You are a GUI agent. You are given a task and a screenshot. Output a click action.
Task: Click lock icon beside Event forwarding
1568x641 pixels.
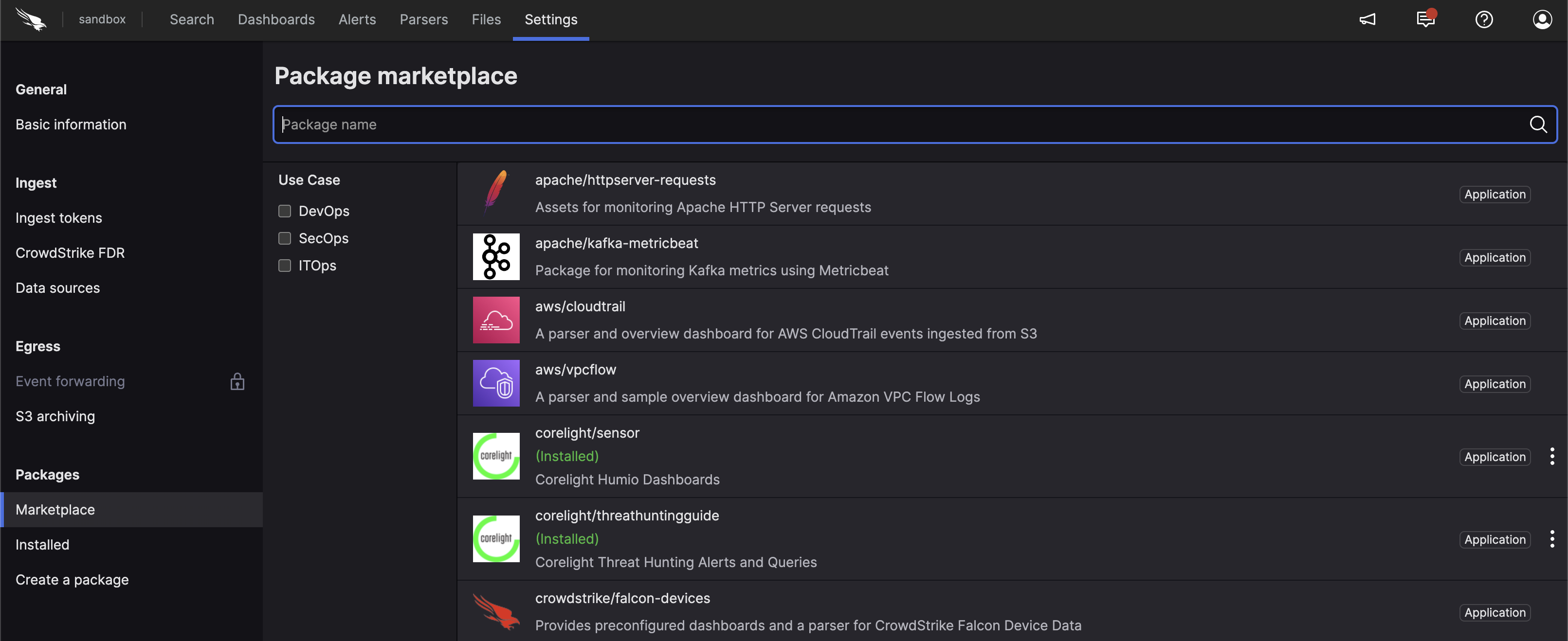tap(237, 381)
